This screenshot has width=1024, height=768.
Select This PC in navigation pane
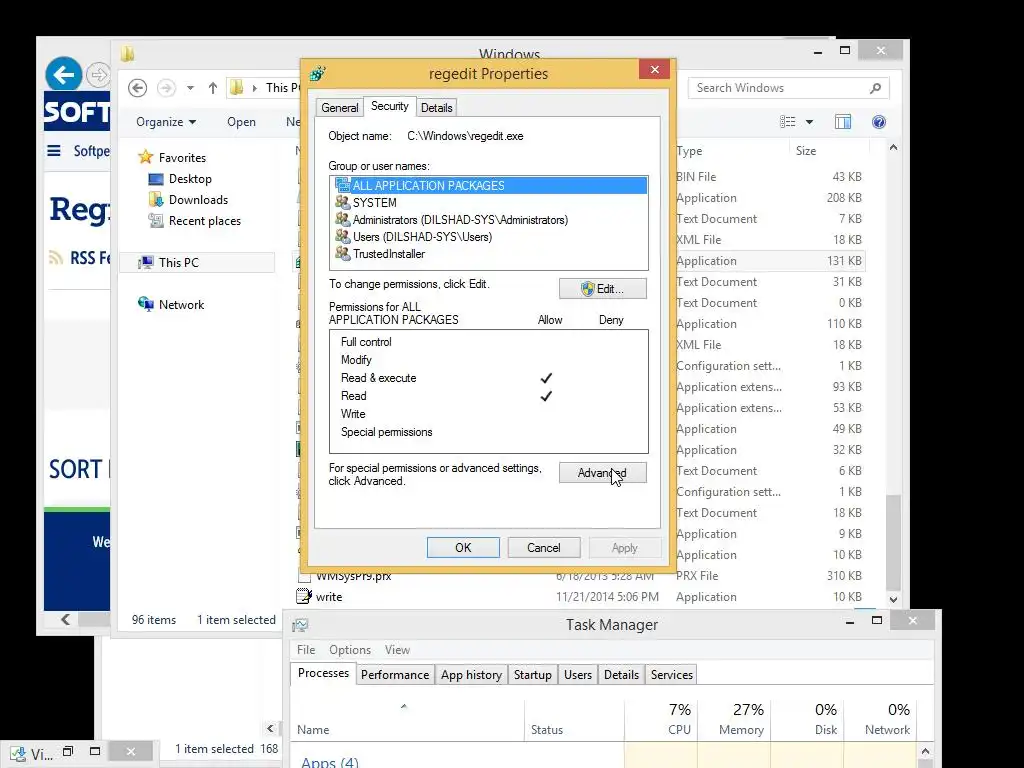click(x=197, y=263)
